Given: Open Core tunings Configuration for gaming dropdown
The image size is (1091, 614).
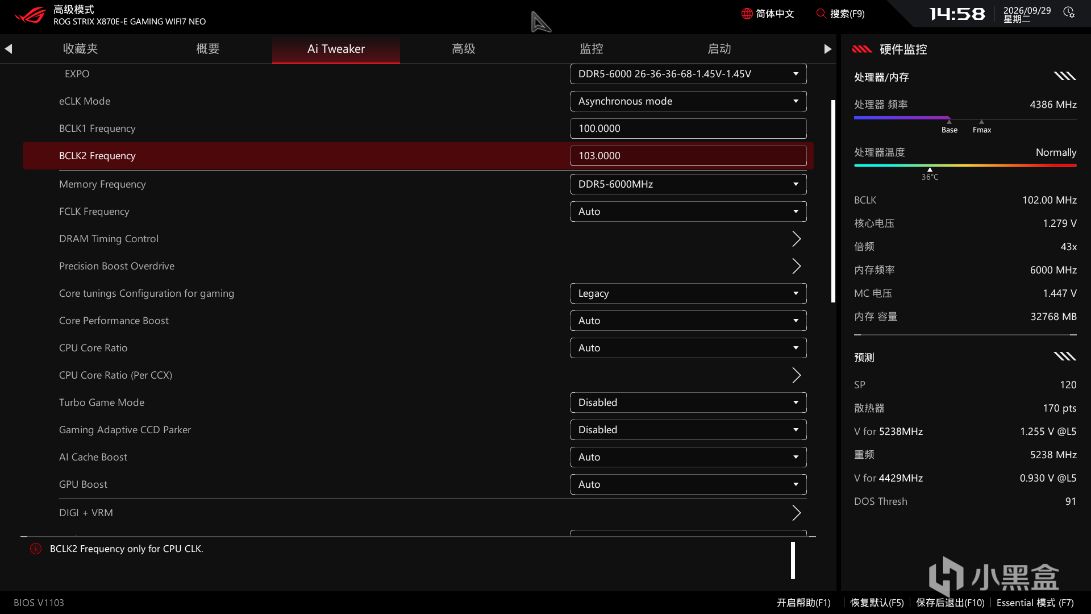Looking at the screenshot, I should tap(688, 293).
